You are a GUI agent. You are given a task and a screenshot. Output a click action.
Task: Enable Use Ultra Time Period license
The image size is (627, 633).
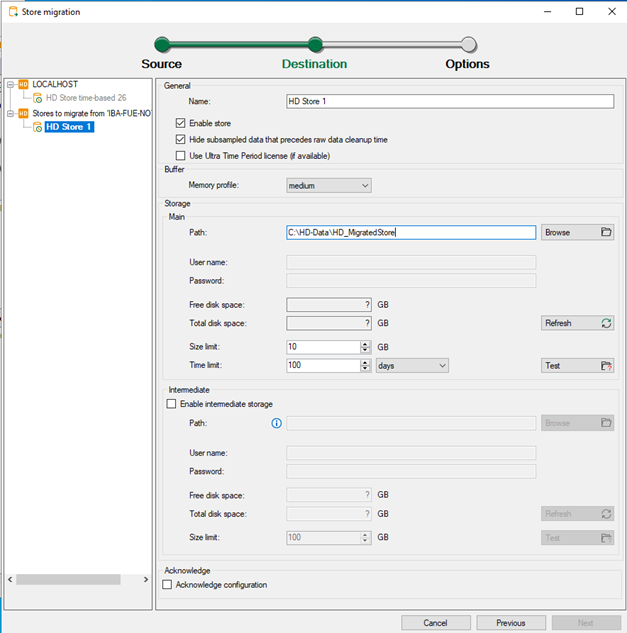[181, 156]
